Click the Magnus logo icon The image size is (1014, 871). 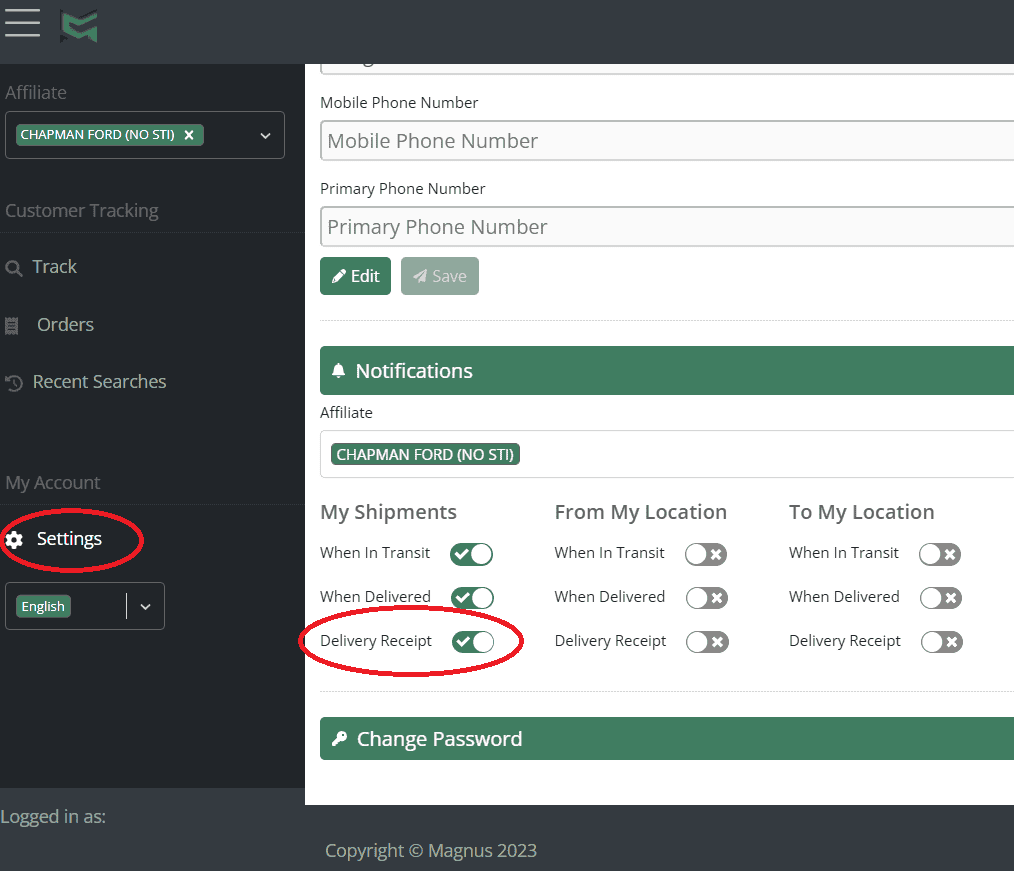pyautogui.click(x=79, y=26)
